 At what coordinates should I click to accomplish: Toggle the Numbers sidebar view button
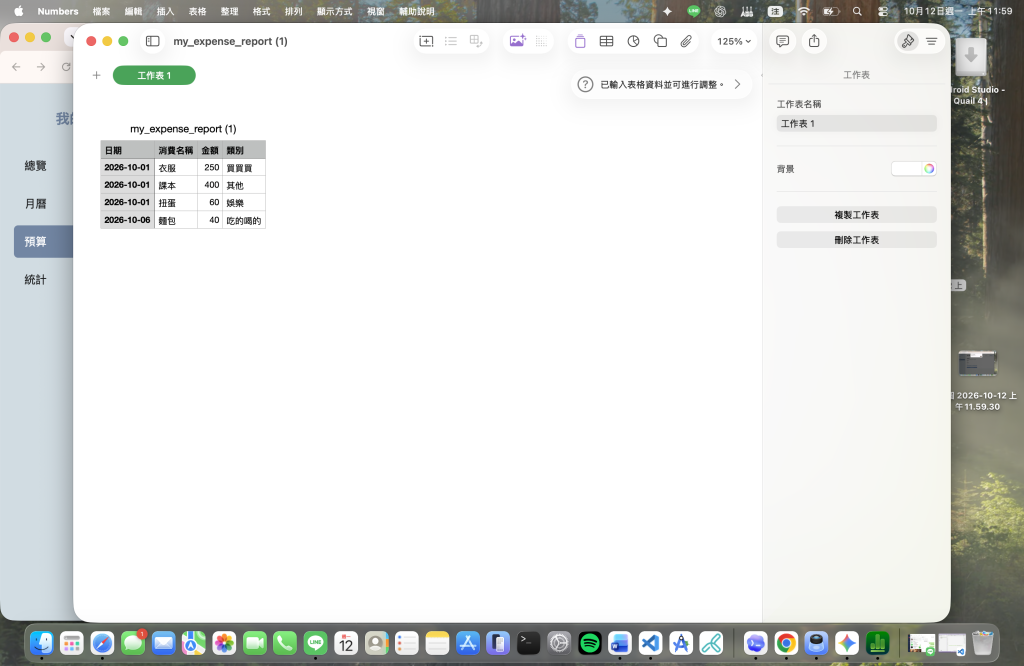[x=152, y=41]
